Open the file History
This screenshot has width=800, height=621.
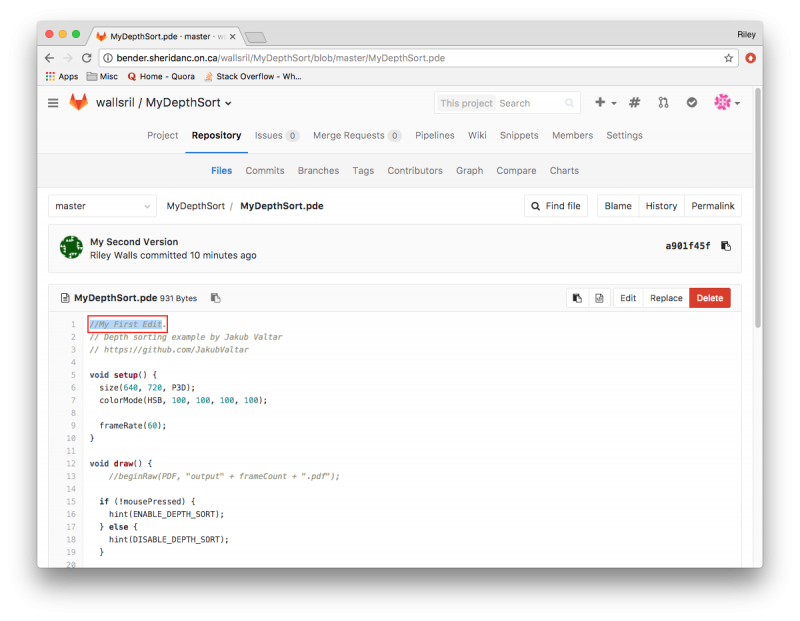(x=661, y=206)
